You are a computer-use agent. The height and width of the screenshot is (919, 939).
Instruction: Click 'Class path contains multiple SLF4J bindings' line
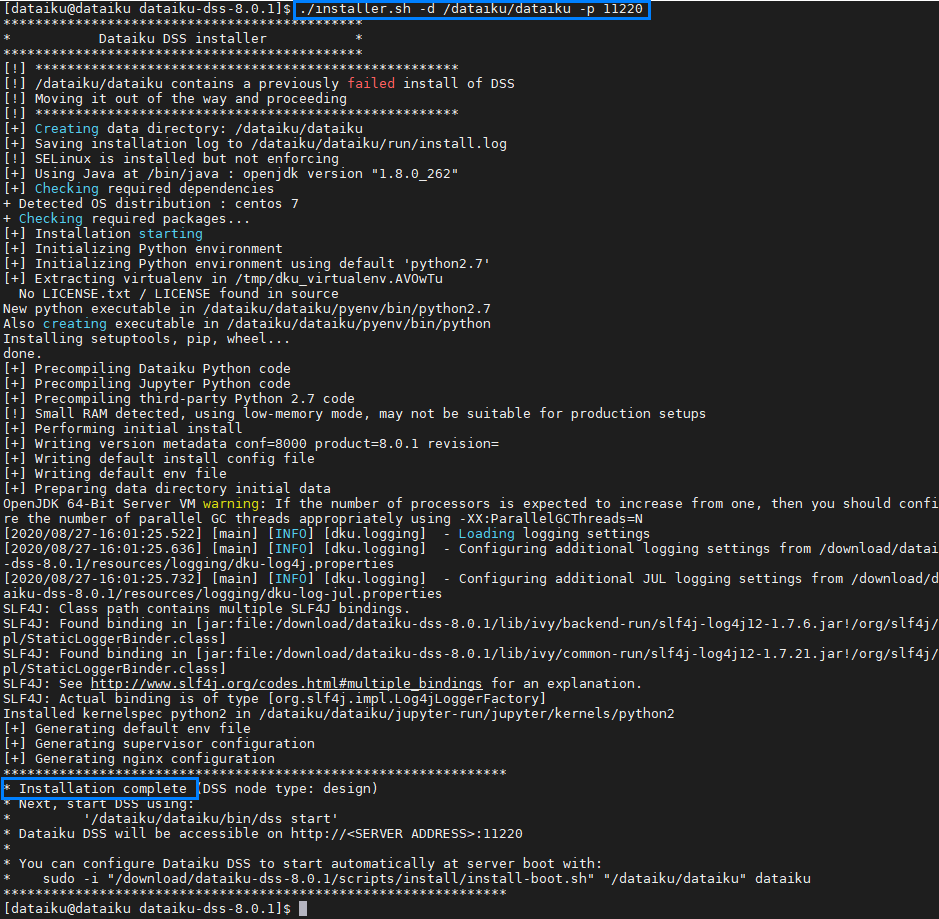click(x=207, y=608)
